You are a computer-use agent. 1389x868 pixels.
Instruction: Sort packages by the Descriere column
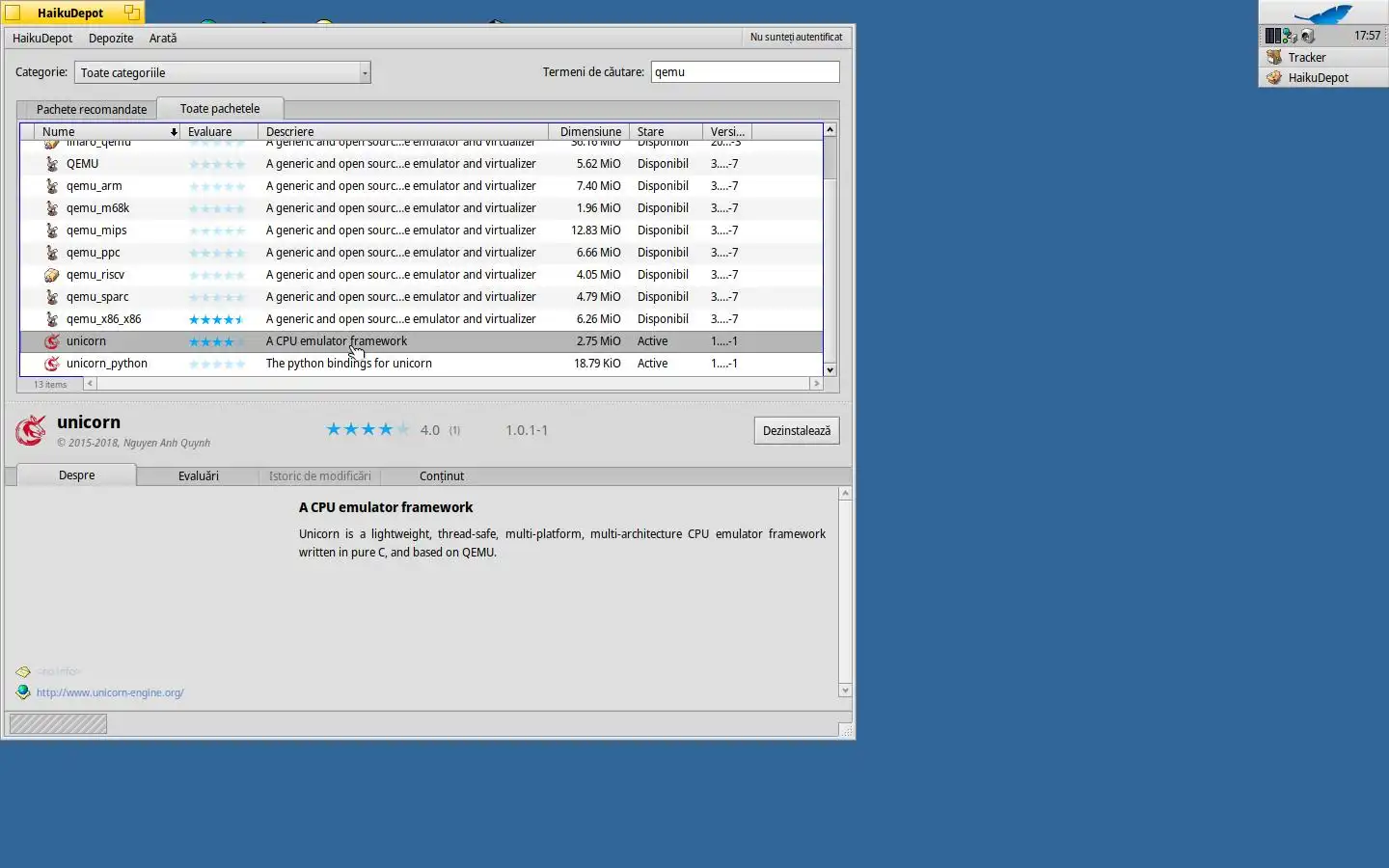click(403, 131)
